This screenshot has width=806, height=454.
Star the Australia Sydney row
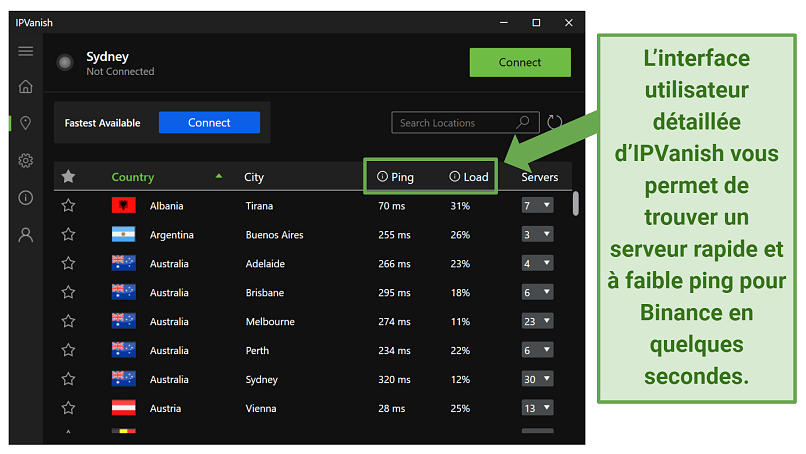(68, 379)
